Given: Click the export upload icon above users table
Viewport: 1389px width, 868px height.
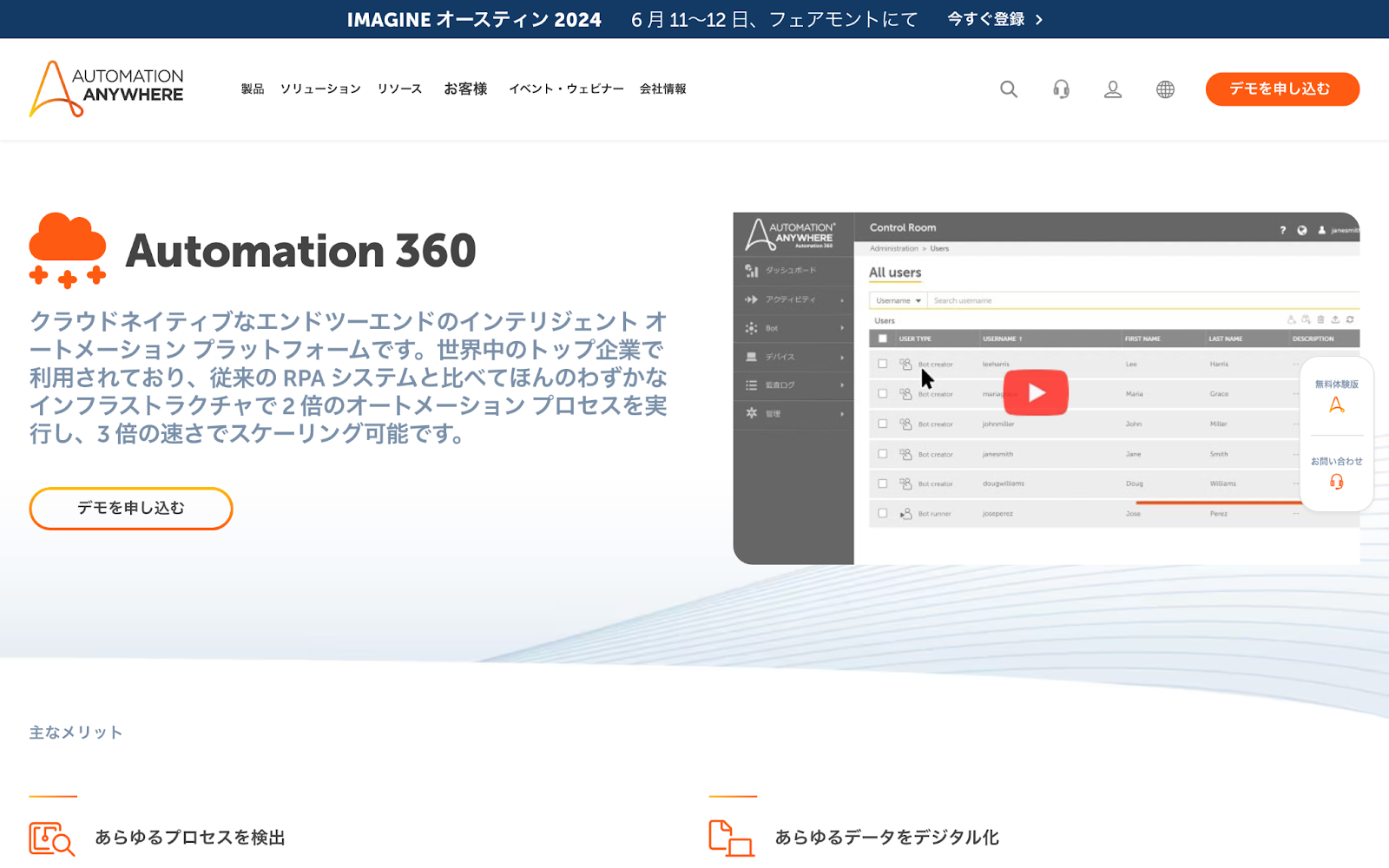Looking at the screenshot, I should 1335,319.
